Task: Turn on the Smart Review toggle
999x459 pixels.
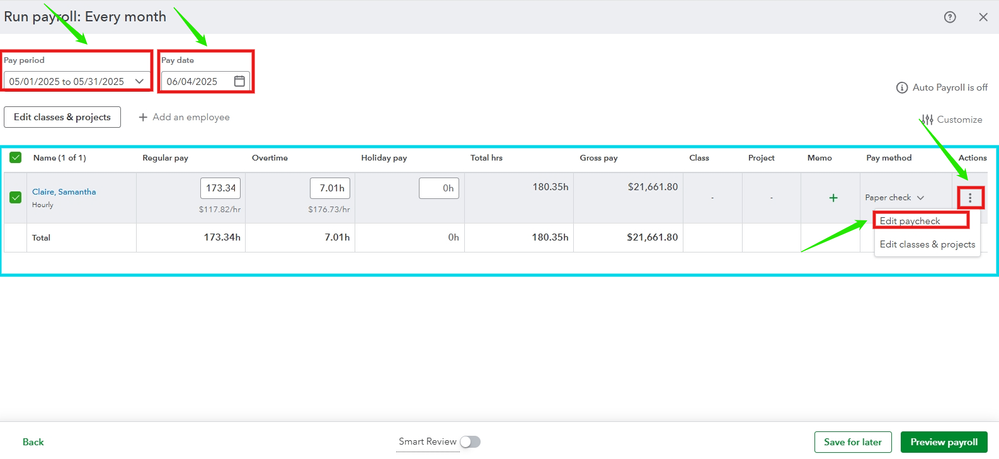Action: pyautogui.click(x=471, y=442)
